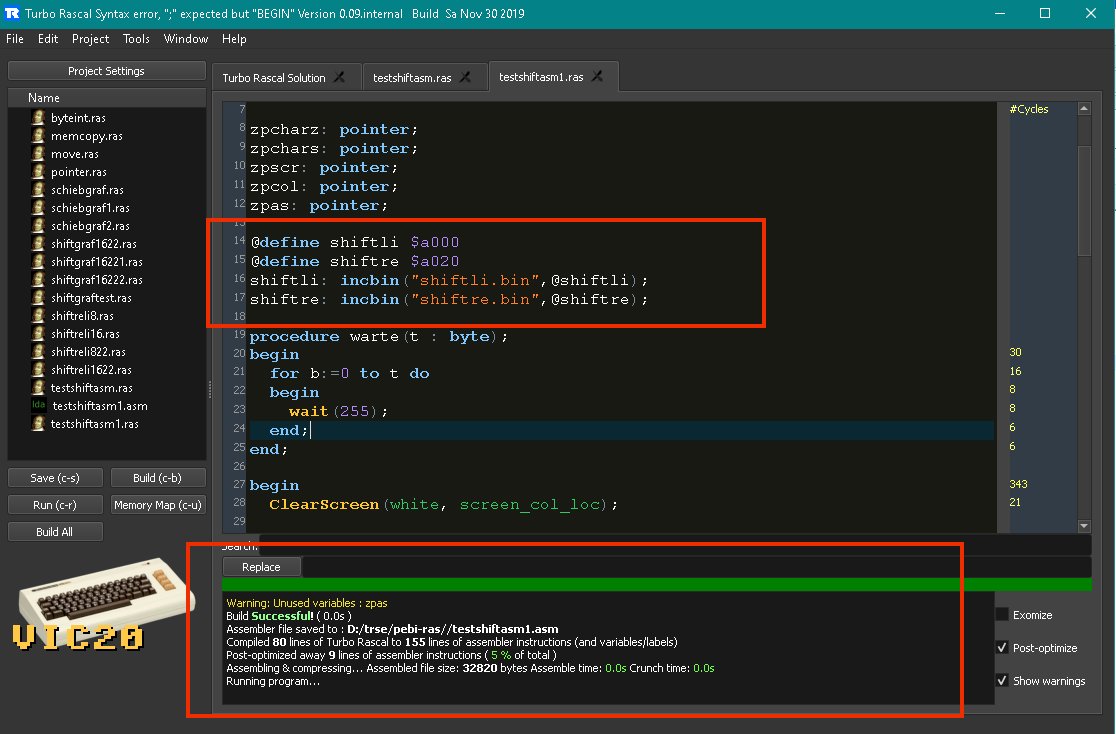This screenshot has width=1116, height=734.
Task: Click the shiftgraf16221.ras file icon
Action: tap(38, 261)
